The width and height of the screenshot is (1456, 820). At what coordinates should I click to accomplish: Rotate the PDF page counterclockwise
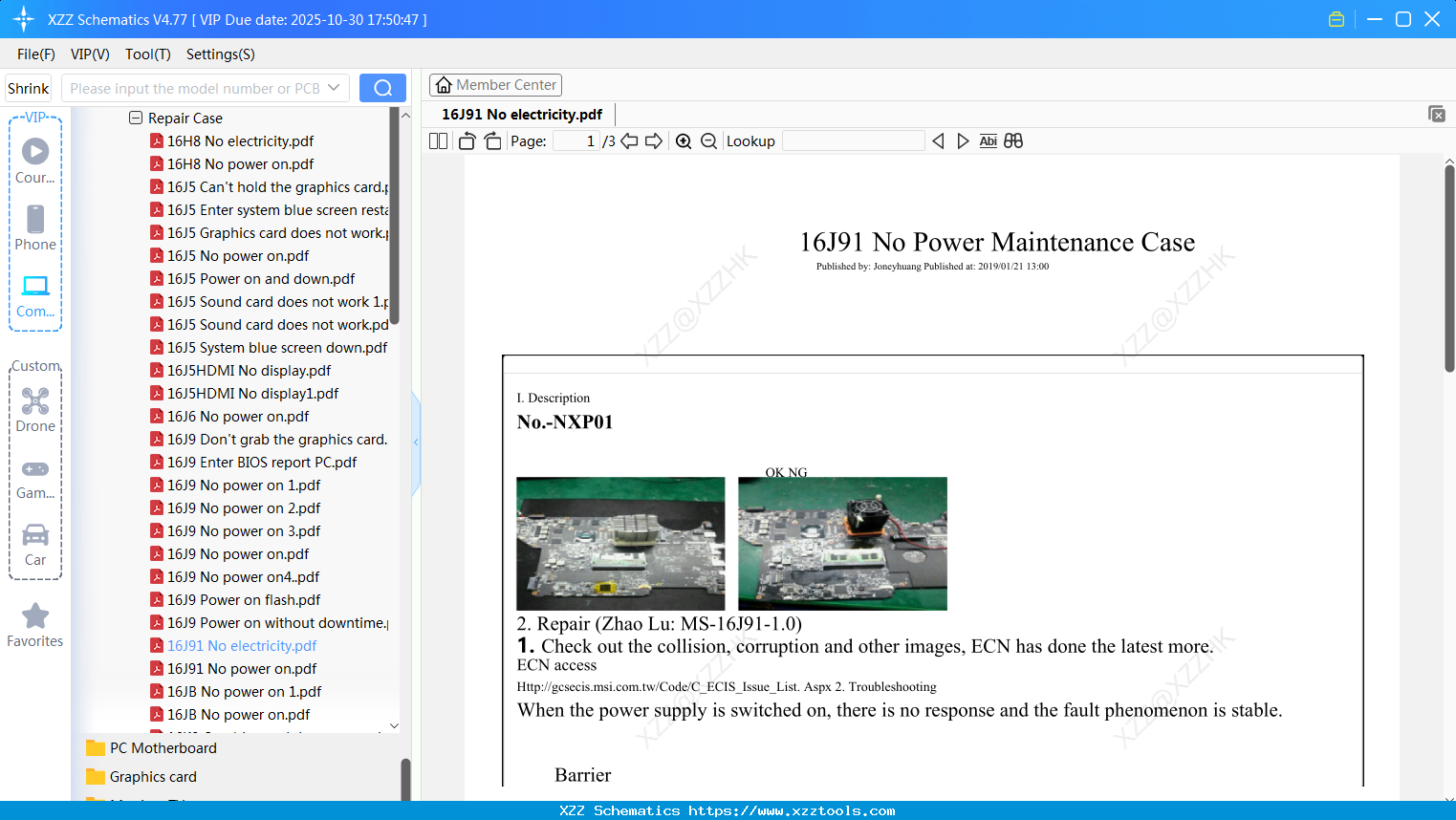(467, 141)
